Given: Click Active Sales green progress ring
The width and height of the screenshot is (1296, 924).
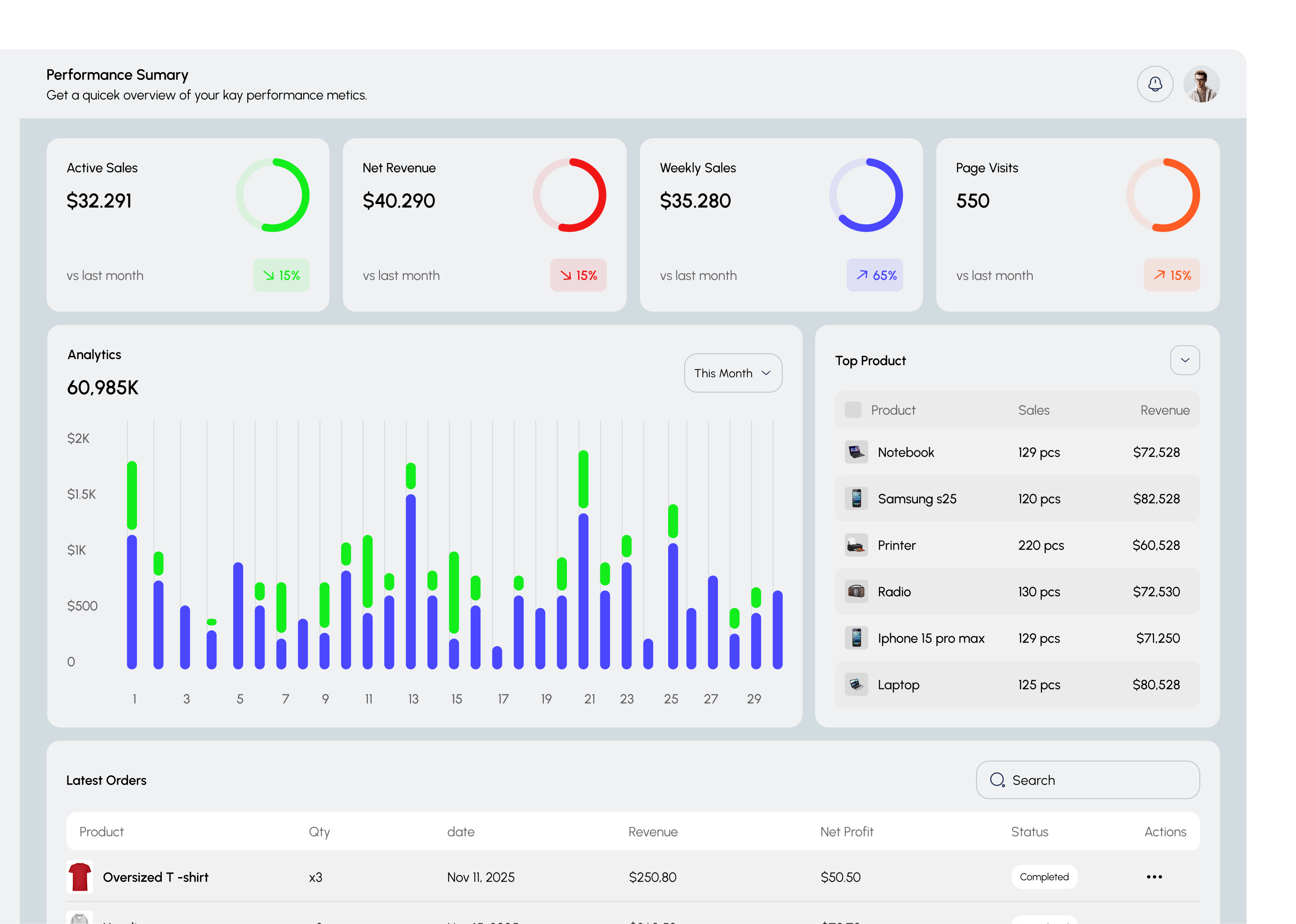Looking at the screenshot, I should (x=272, y=195).
